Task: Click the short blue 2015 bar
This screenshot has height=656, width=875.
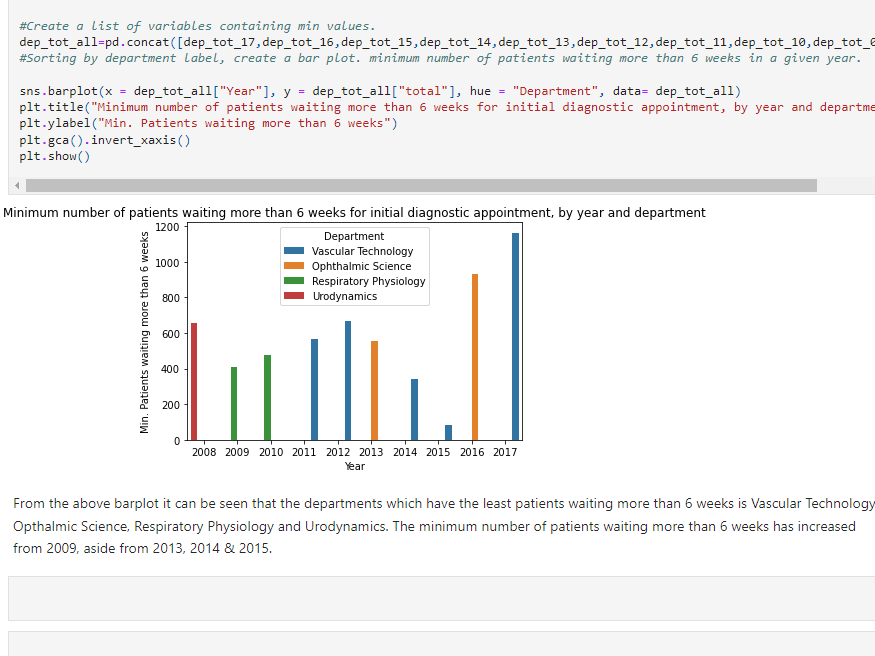Action: pos(448,432)
